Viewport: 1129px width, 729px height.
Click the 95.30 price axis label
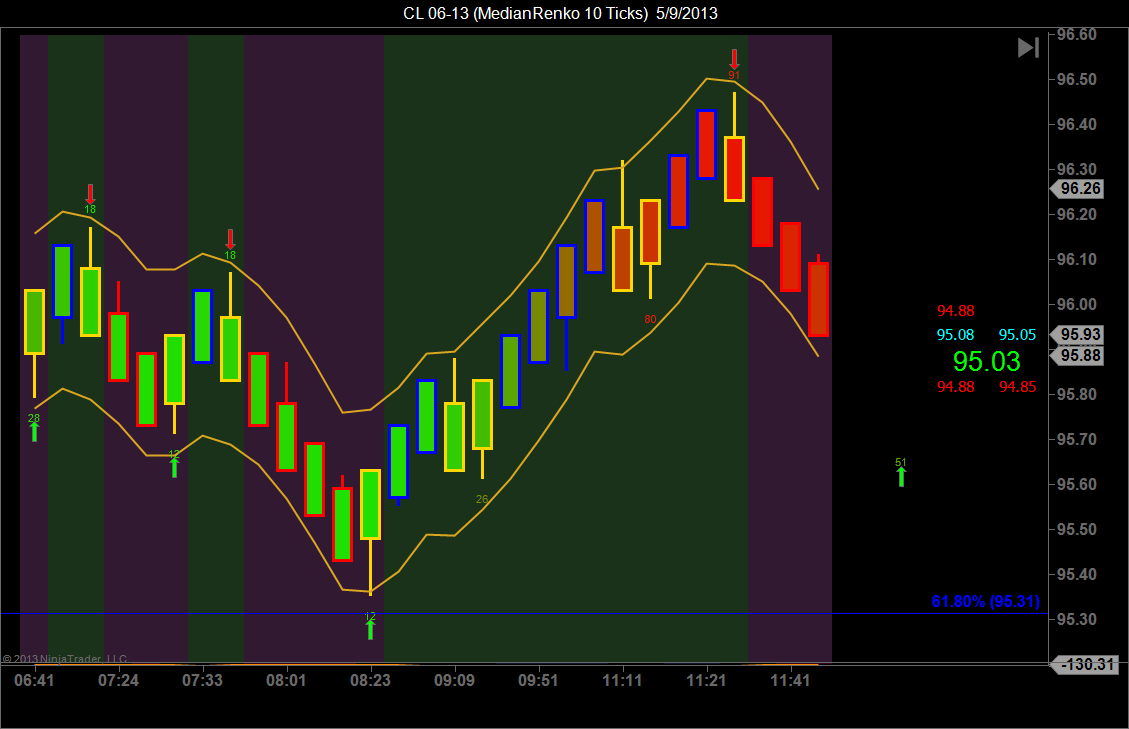pos(1076,620)
